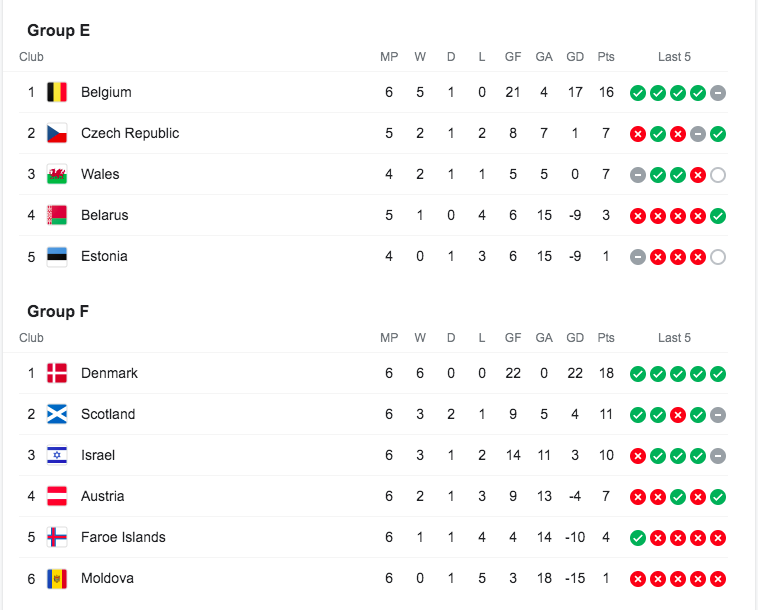Open the Denmark team link
758x610 pixels.
click(x=109, y=373)
